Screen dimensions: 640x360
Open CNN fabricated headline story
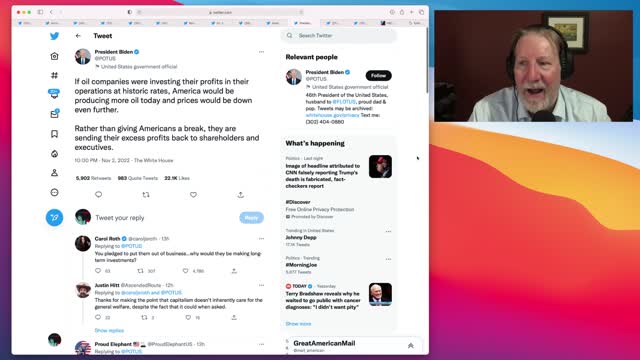pos(322,176)
